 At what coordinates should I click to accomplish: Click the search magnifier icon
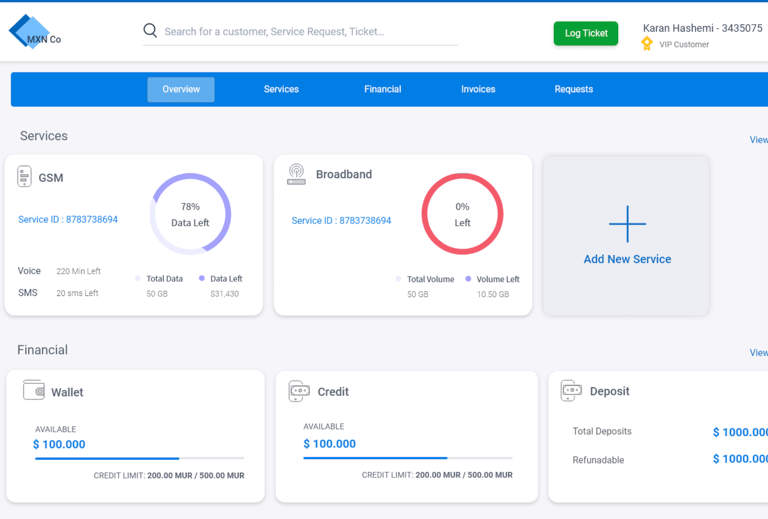tap(150, 30)
